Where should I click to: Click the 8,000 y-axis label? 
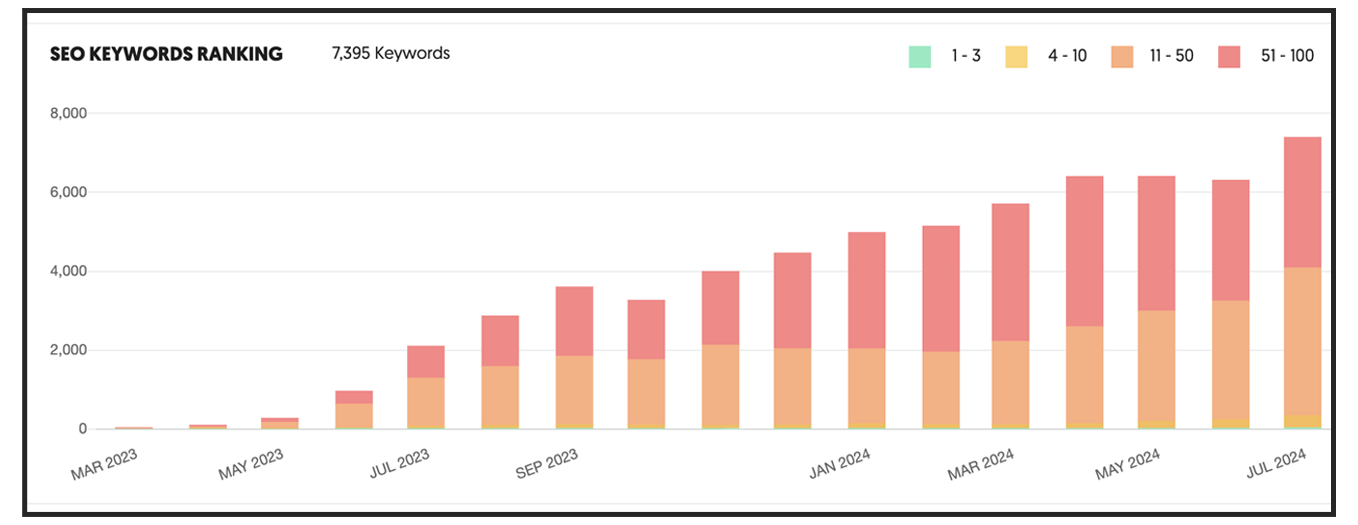click(69, 113)
